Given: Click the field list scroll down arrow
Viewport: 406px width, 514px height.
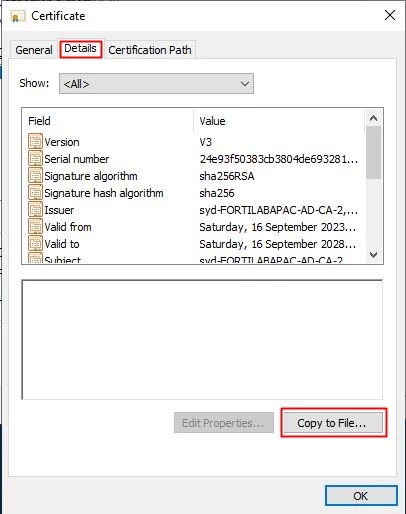Looking at the screenshot, I should (x=374, y=255).
